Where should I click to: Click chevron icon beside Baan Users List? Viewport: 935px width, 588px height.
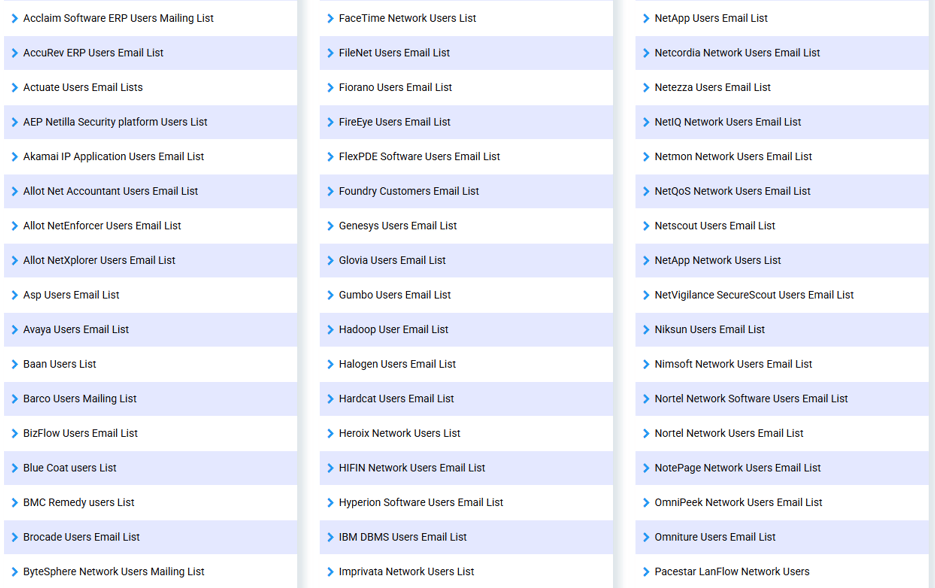coord(15,364)
